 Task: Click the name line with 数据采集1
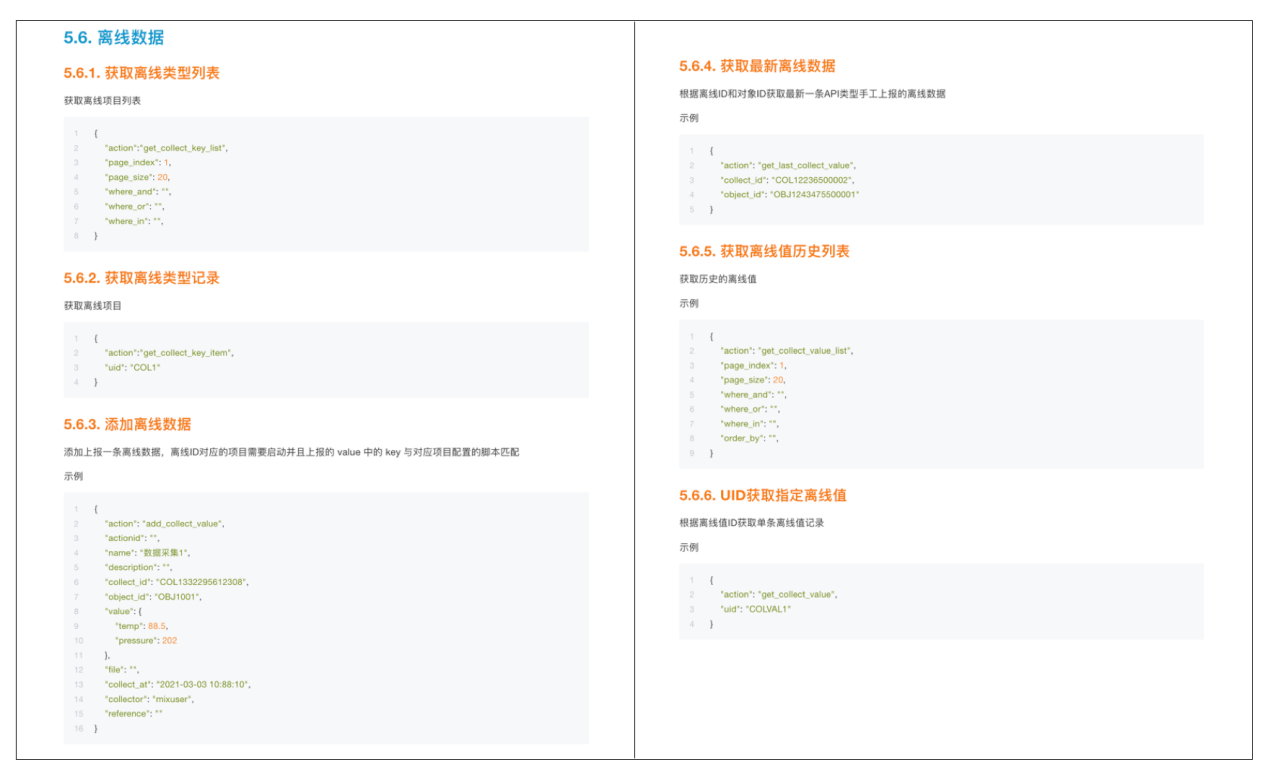[147, 552]
